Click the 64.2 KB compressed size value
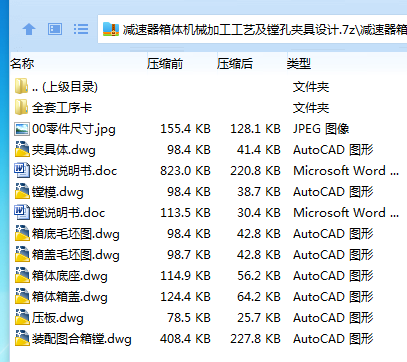407x362 pixels. [259, 297]
